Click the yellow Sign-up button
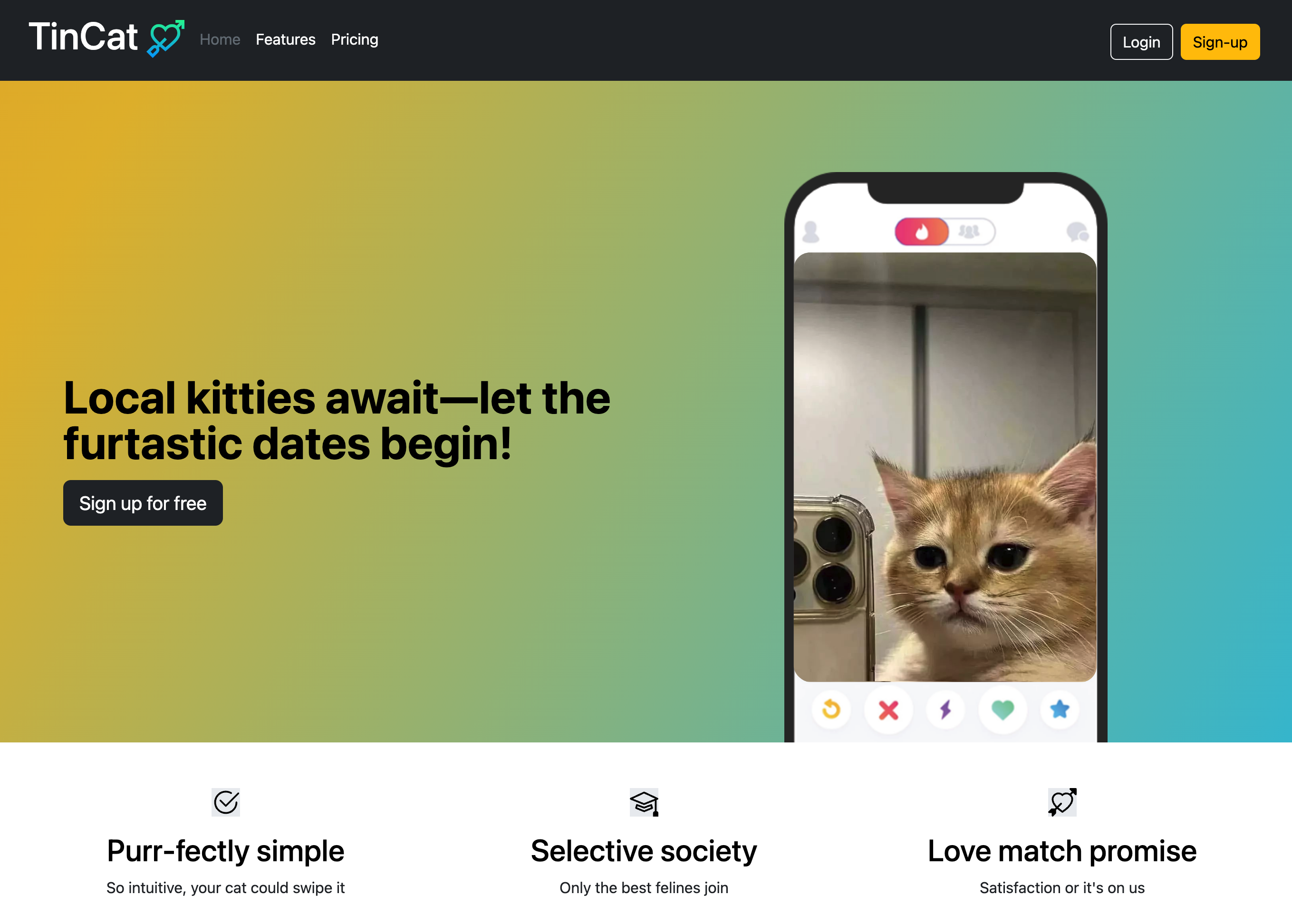The width and height of the screenshot is (1292, 924). click(x=1219, y=41)
